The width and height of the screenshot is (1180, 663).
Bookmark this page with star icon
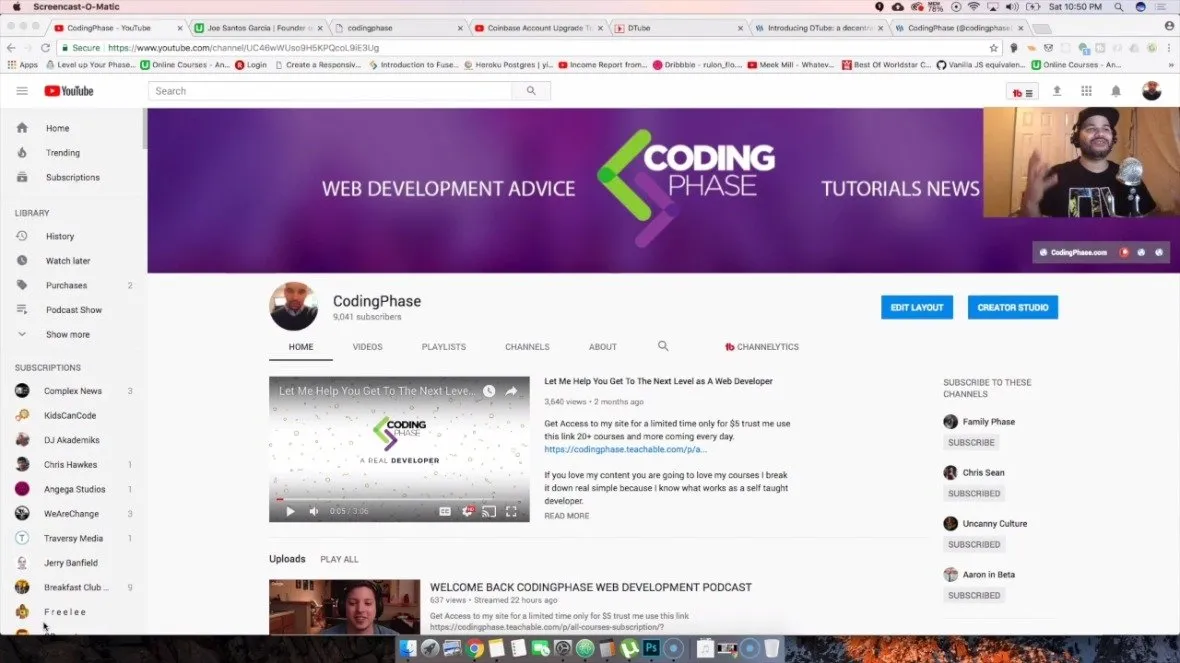[x=993, y=48]
